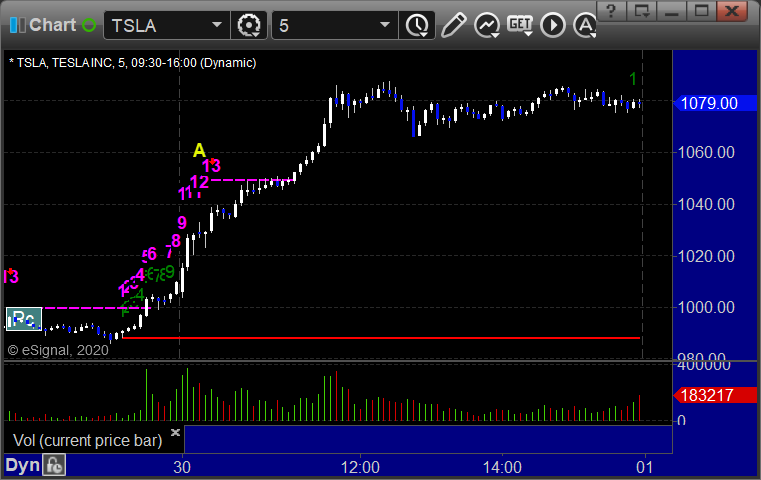Click the 12:00 time axis label
Image resolution: width=761 pixels, height=480 pixels.
pos(360,467)
